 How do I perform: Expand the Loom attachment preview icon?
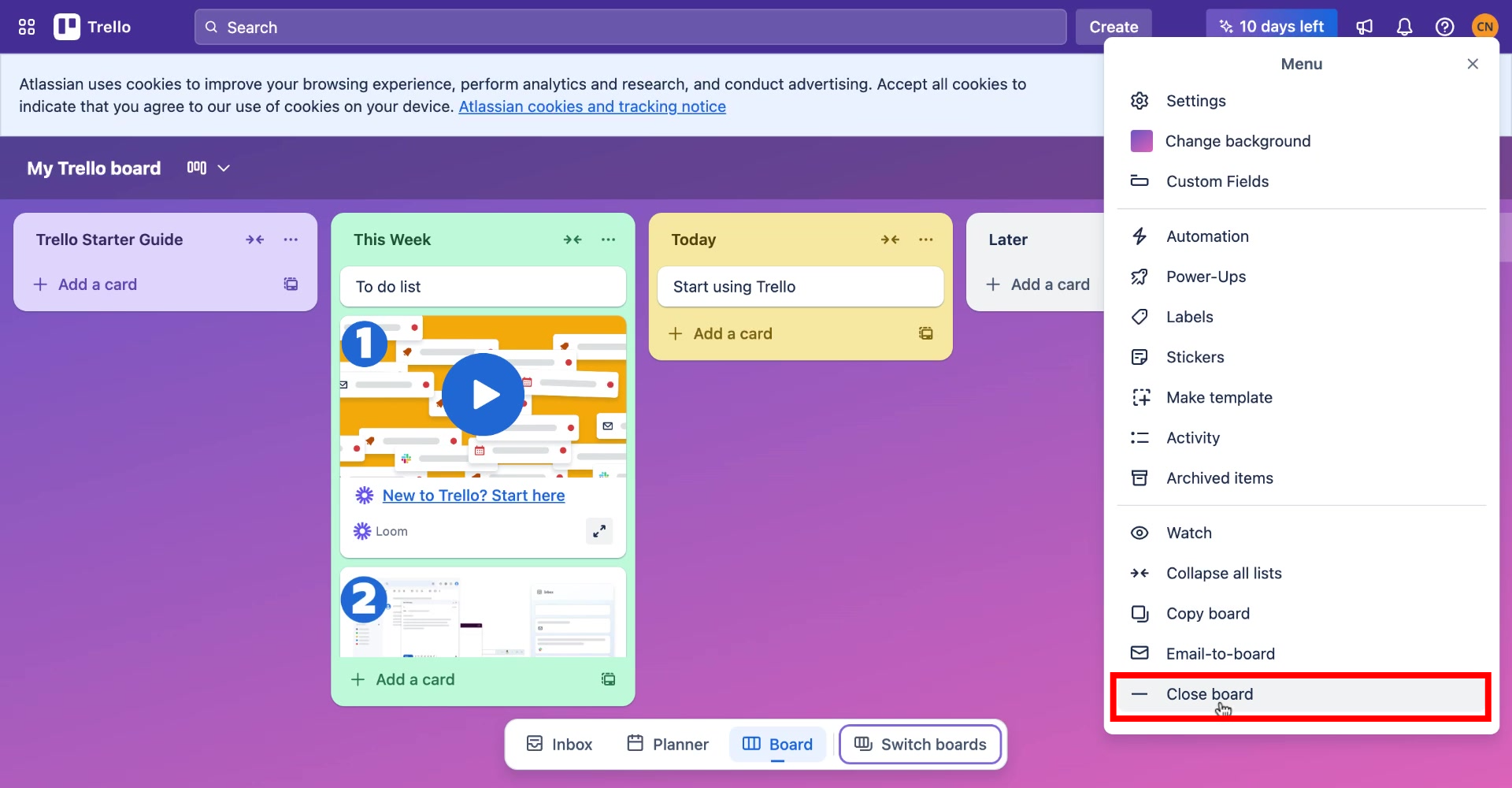click(x=598, y=531)
